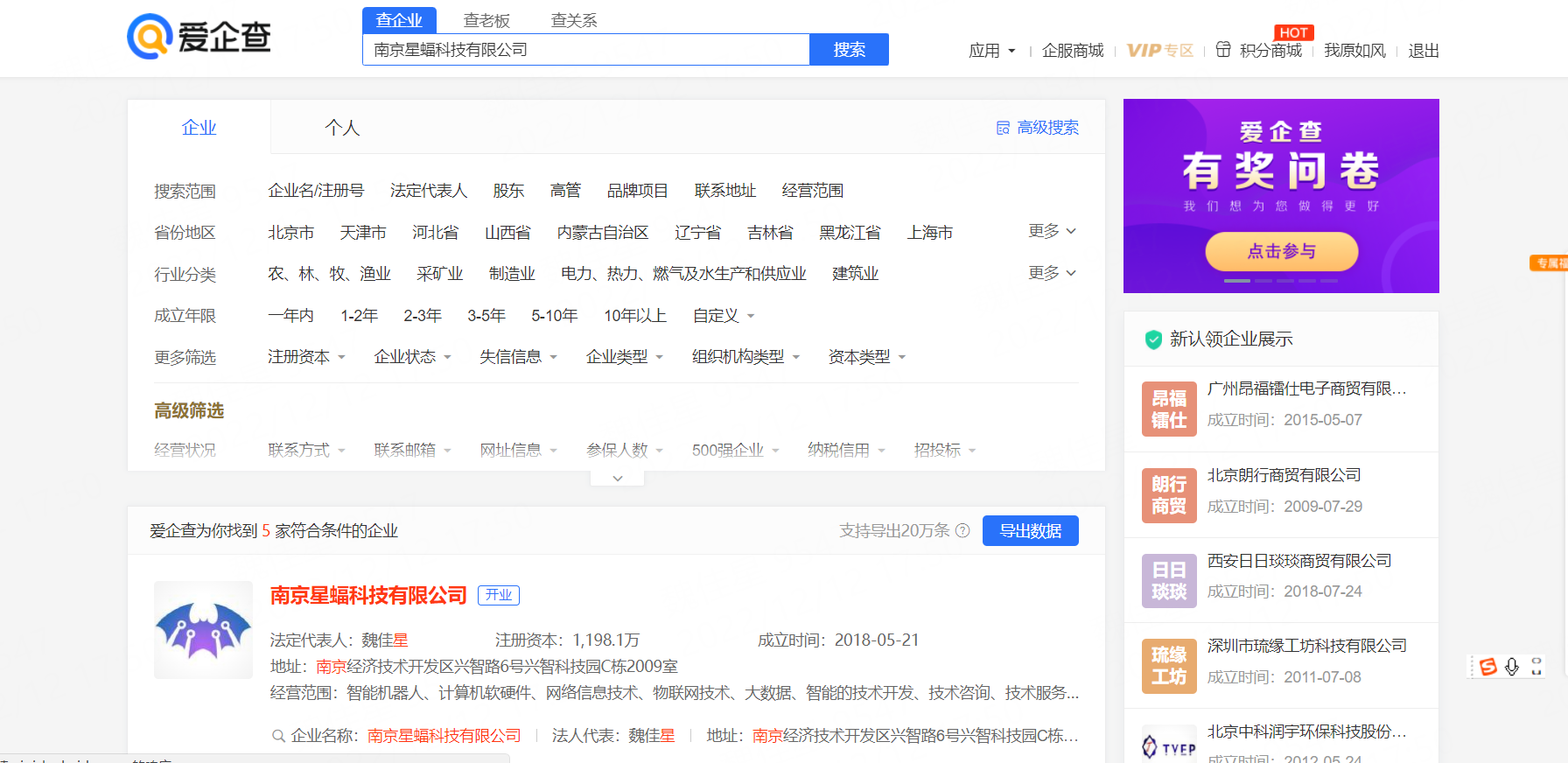
Task: Filter search scope by 企业名/注册号
Action: coord(316,191)
